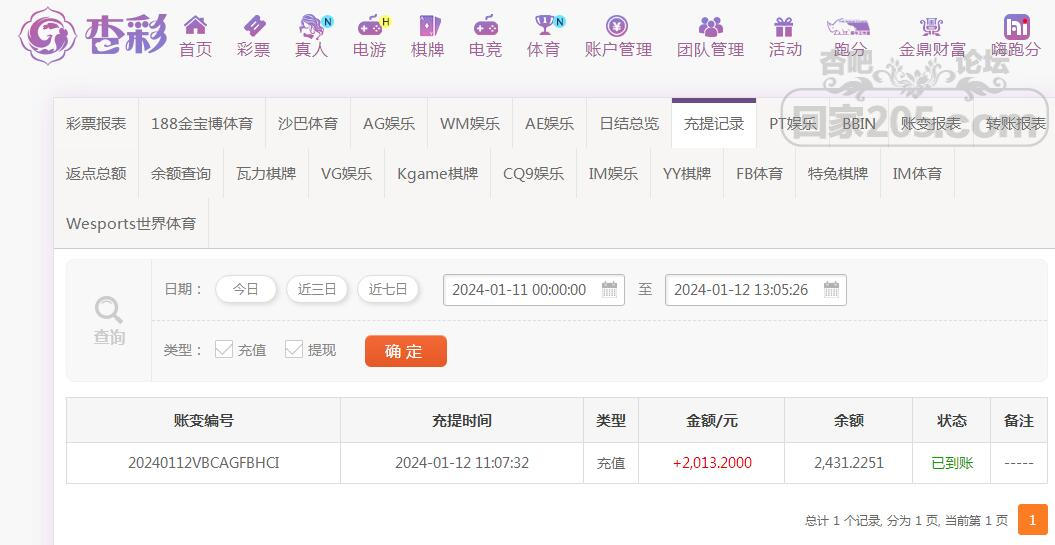Image resolution: width=1055 pixels, height=545 pixels.
Task: Switch to AE娱乐 tab
Action: pos(550,124)
